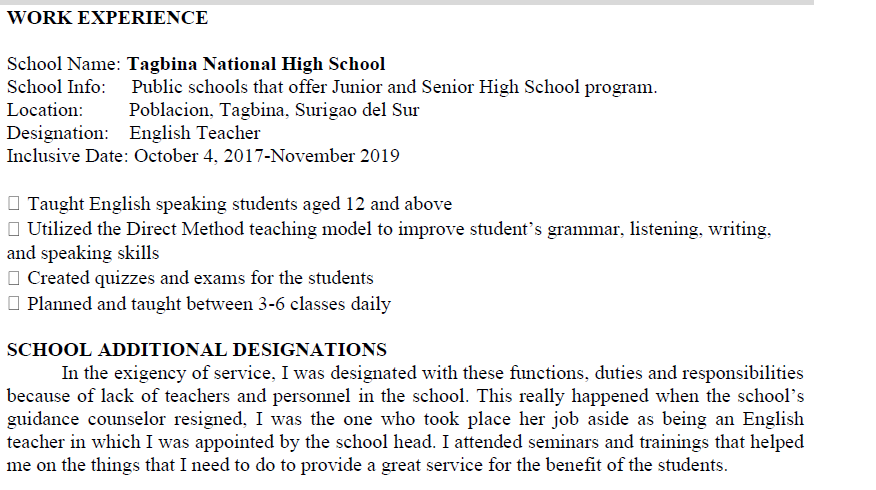Click the Inclusive Date label
This screenshot has height=490, width=876.
click(x=68, y=156)
